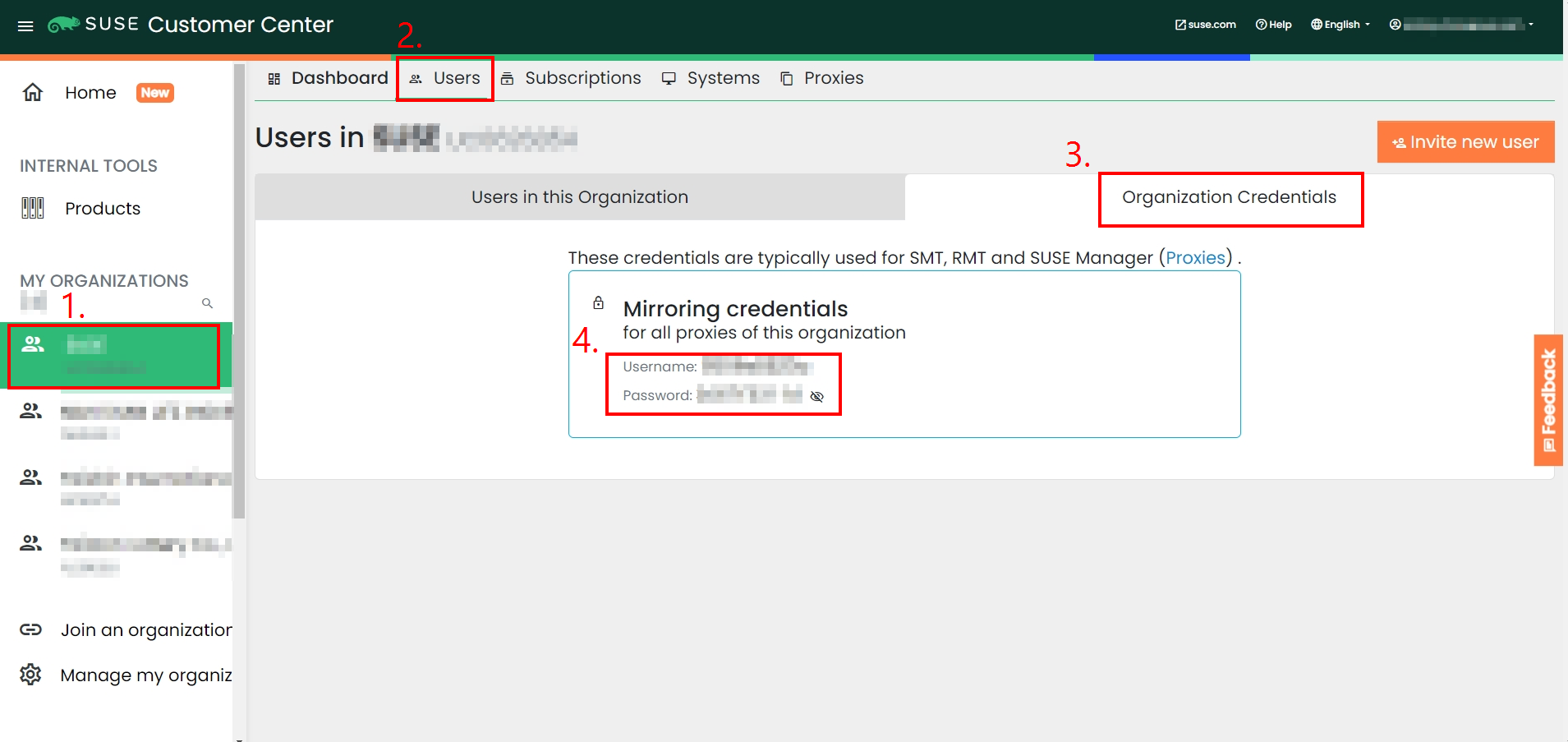
Task: Open the Feedback side panel
Action: pos(1548,400)
